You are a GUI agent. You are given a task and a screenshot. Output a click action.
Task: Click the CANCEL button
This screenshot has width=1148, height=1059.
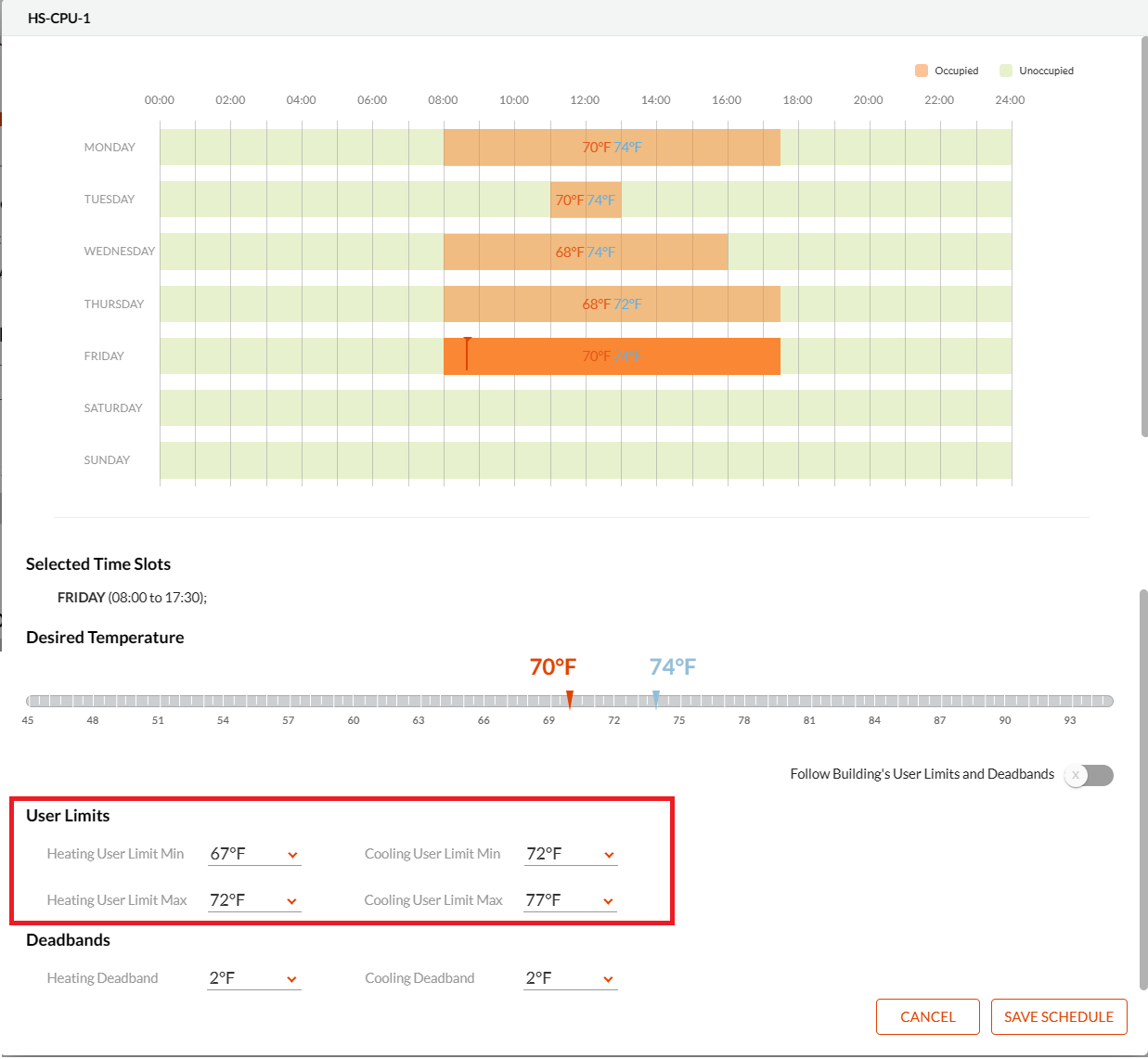pyautogui.click(x=927, y=1016)
